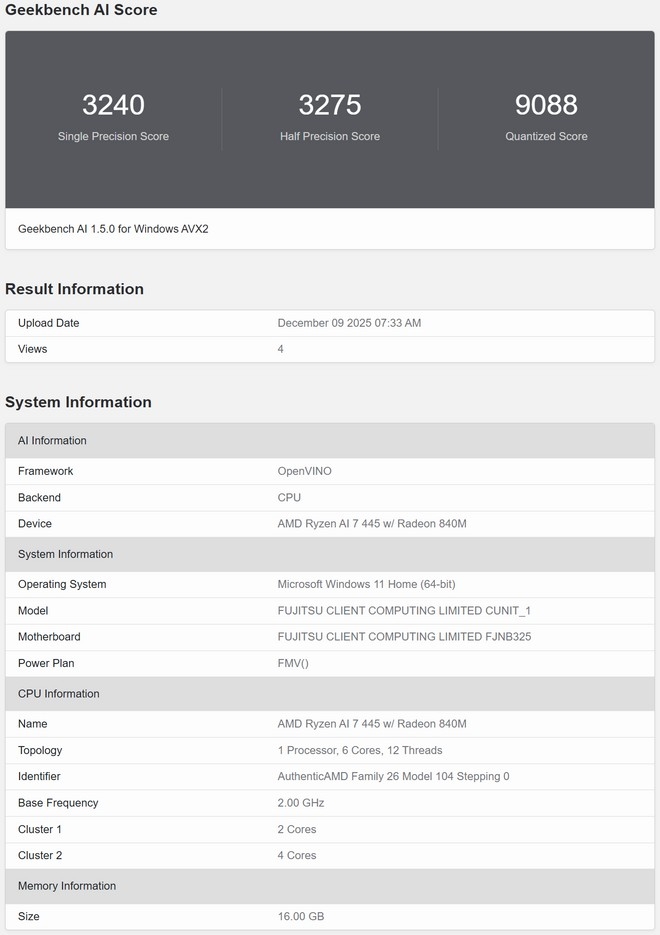Click the Device row label

tap(35, 524)
